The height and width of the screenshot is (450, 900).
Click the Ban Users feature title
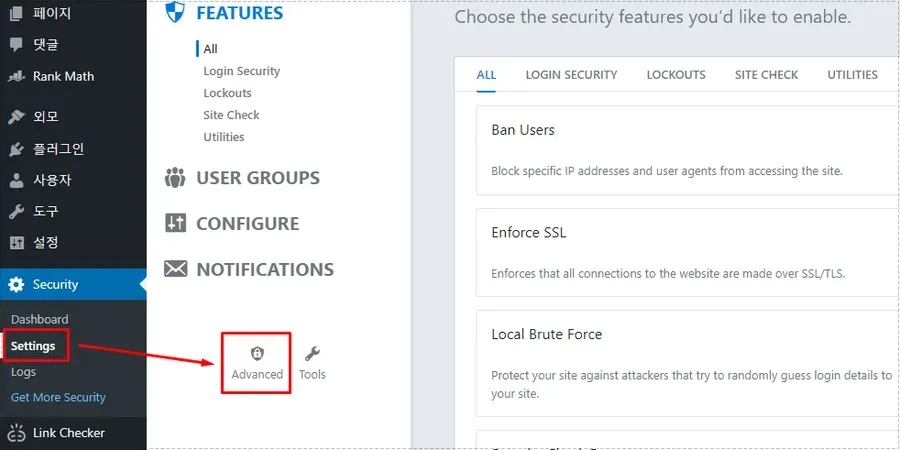tap(523, 130)
